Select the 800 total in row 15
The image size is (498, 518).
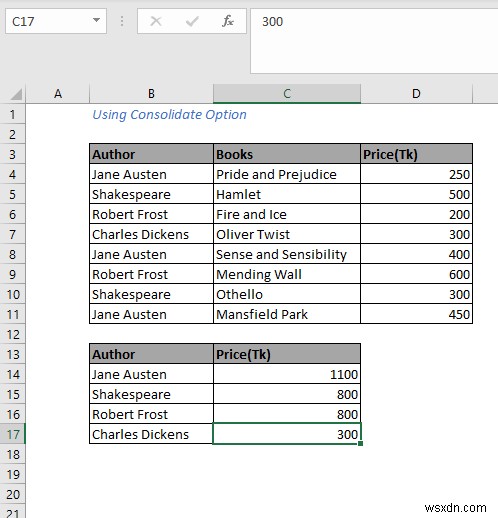point(287,394)
